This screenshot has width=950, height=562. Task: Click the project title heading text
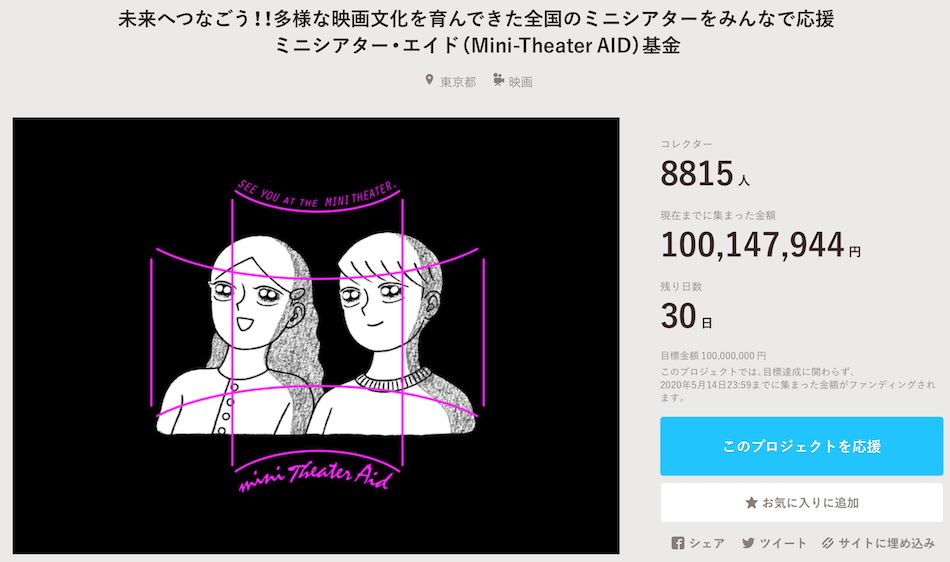(476, 32)
